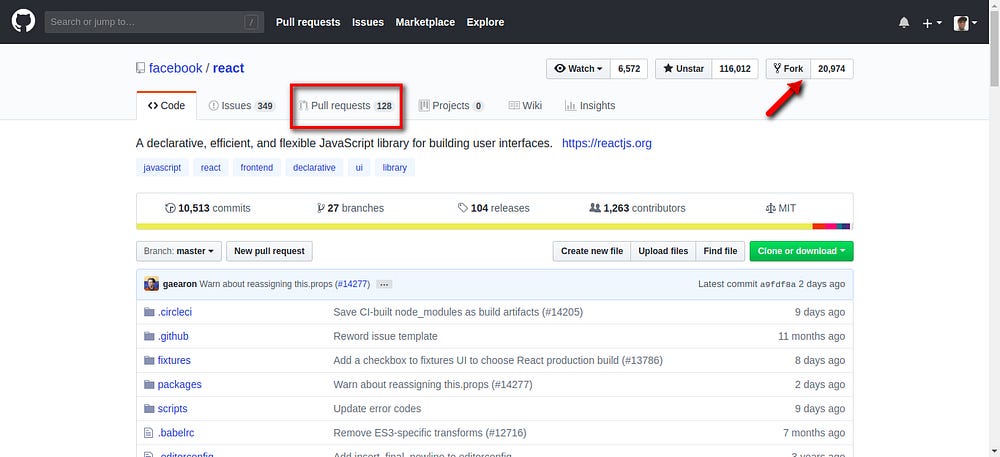Switch to the Pull requests 128 tab
Viewport: 1000px width, 457px height.
pos(346,106)
